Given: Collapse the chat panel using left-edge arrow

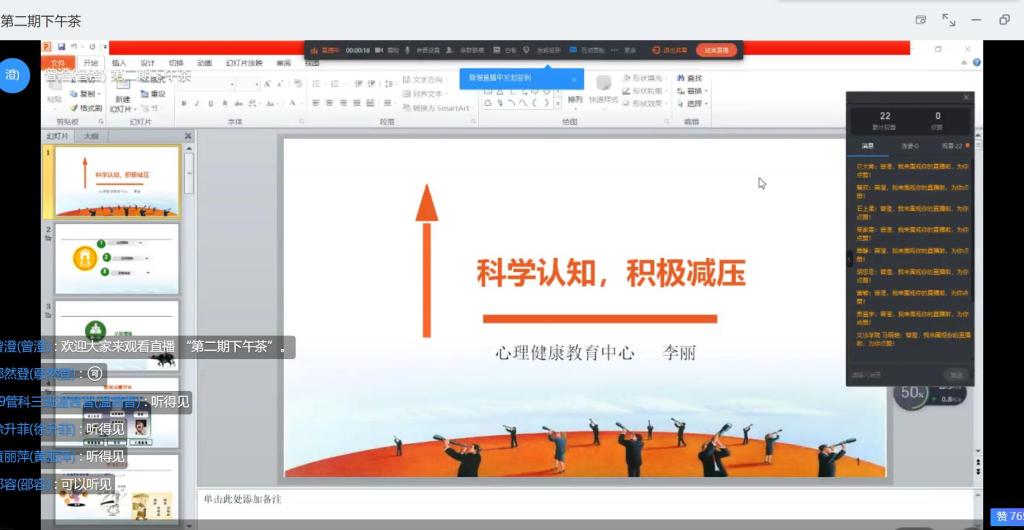Looking at the screenshot, I should point(850,259).
